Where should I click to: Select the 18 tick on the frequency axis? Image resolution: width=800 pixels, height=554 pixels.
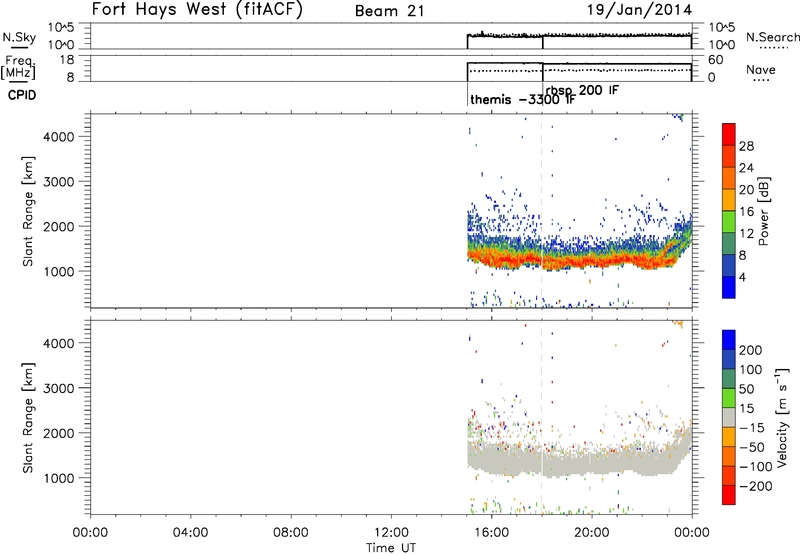[x=66, y=60]
